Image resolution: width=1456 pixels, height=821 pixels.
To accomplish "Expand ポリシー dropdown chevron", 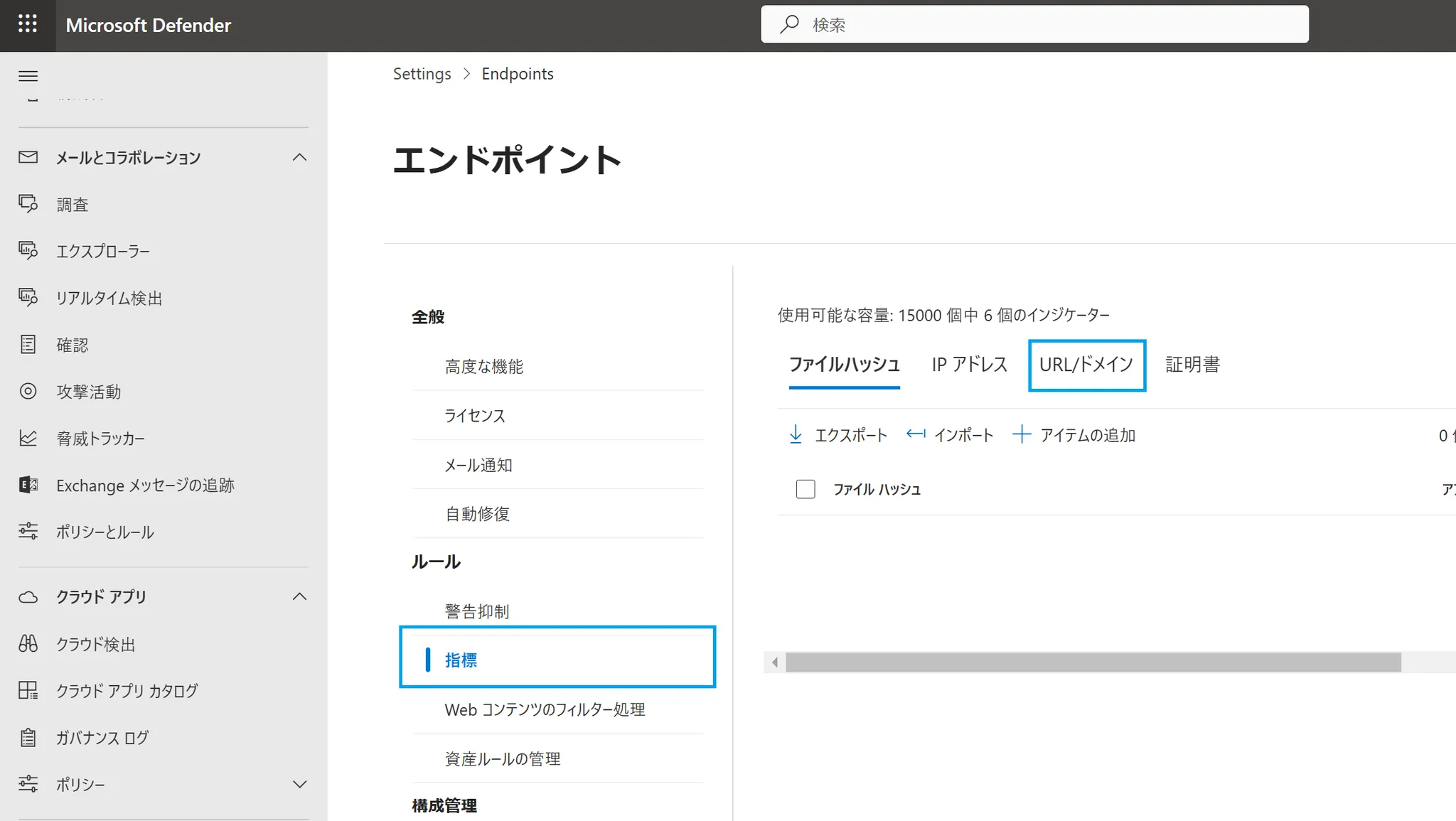I will point(299,785).
